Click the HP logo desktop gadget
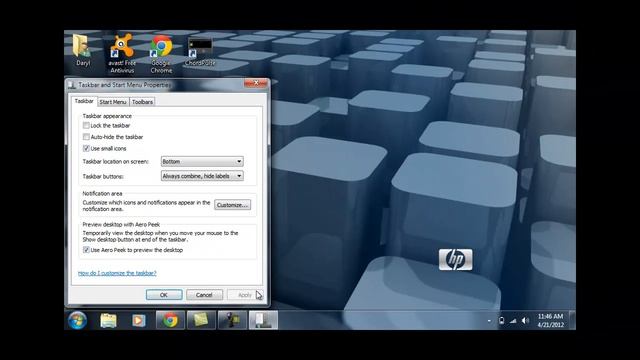The width and height of the screenshot is (640, 360). 456,260
